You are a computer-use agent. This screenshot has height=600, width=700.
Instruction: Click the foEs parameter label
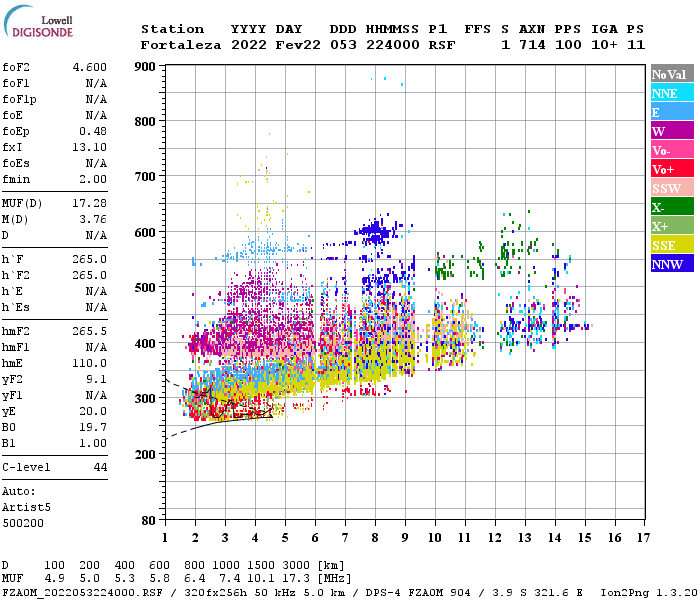click(16, 164)
